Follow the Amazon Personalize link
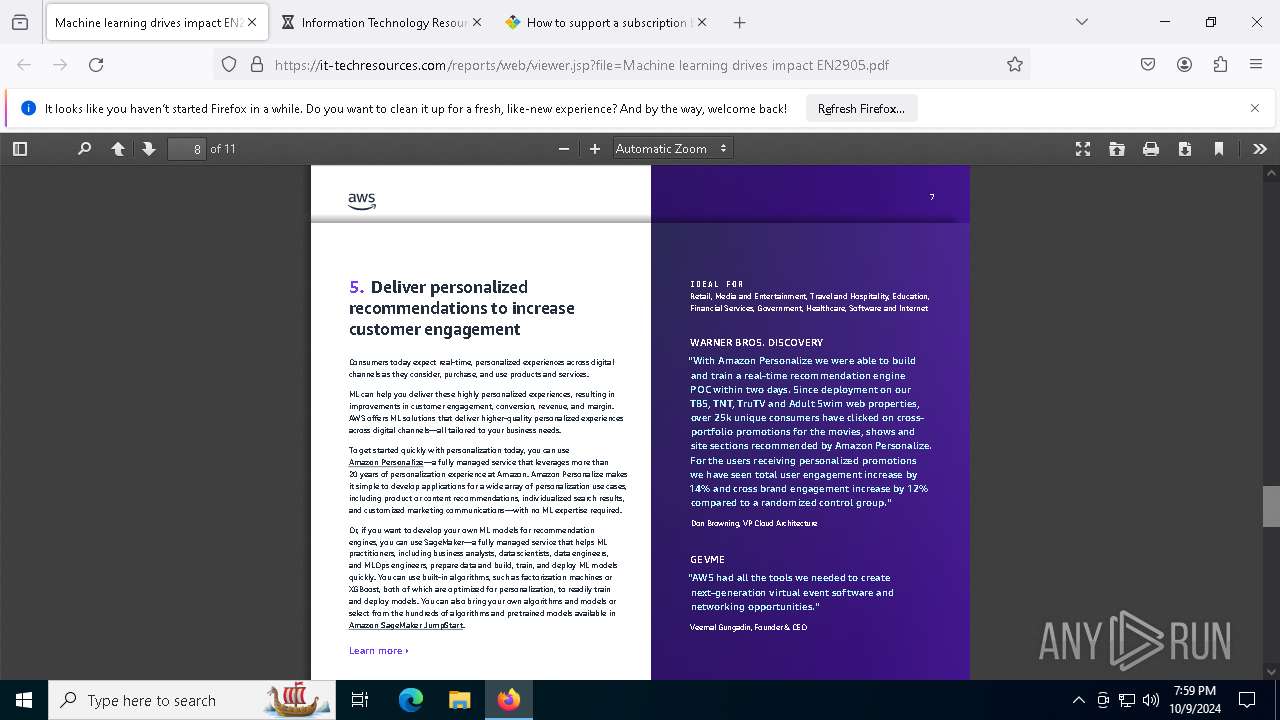 386,463
